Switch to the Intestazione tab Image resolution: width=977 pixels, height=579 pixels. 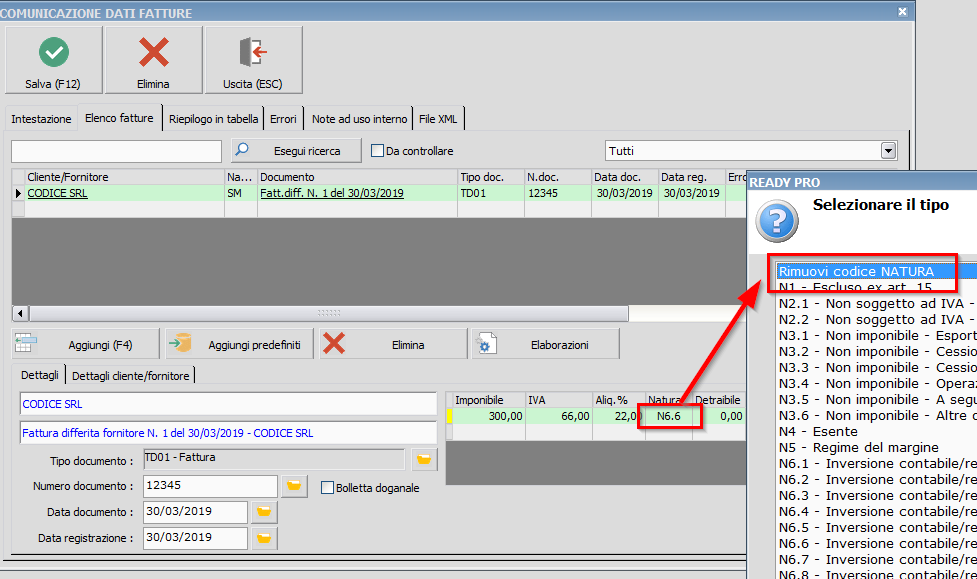[41, 118]
